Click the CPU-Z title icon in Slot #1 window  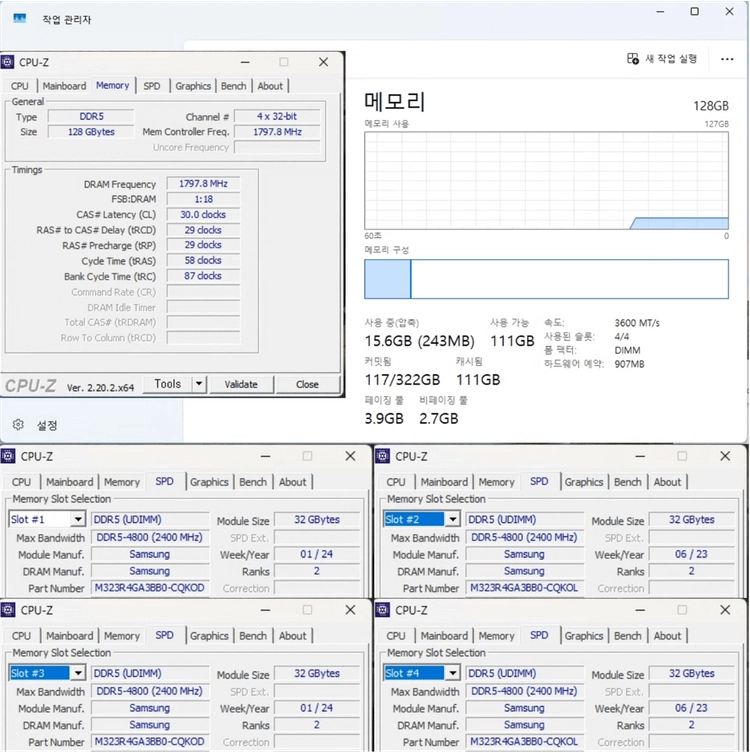(x=8, y=456)
